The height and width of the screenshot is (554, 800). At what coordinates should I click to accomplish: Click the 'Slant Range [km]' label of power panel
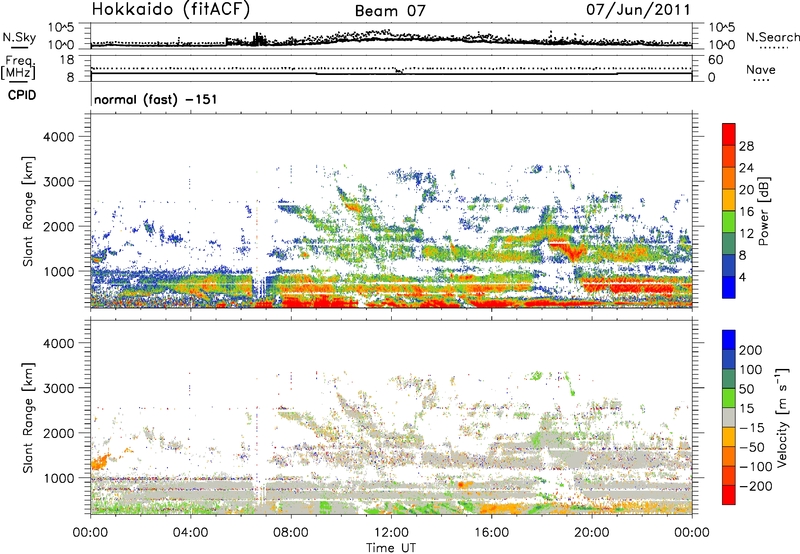(28, 211)
